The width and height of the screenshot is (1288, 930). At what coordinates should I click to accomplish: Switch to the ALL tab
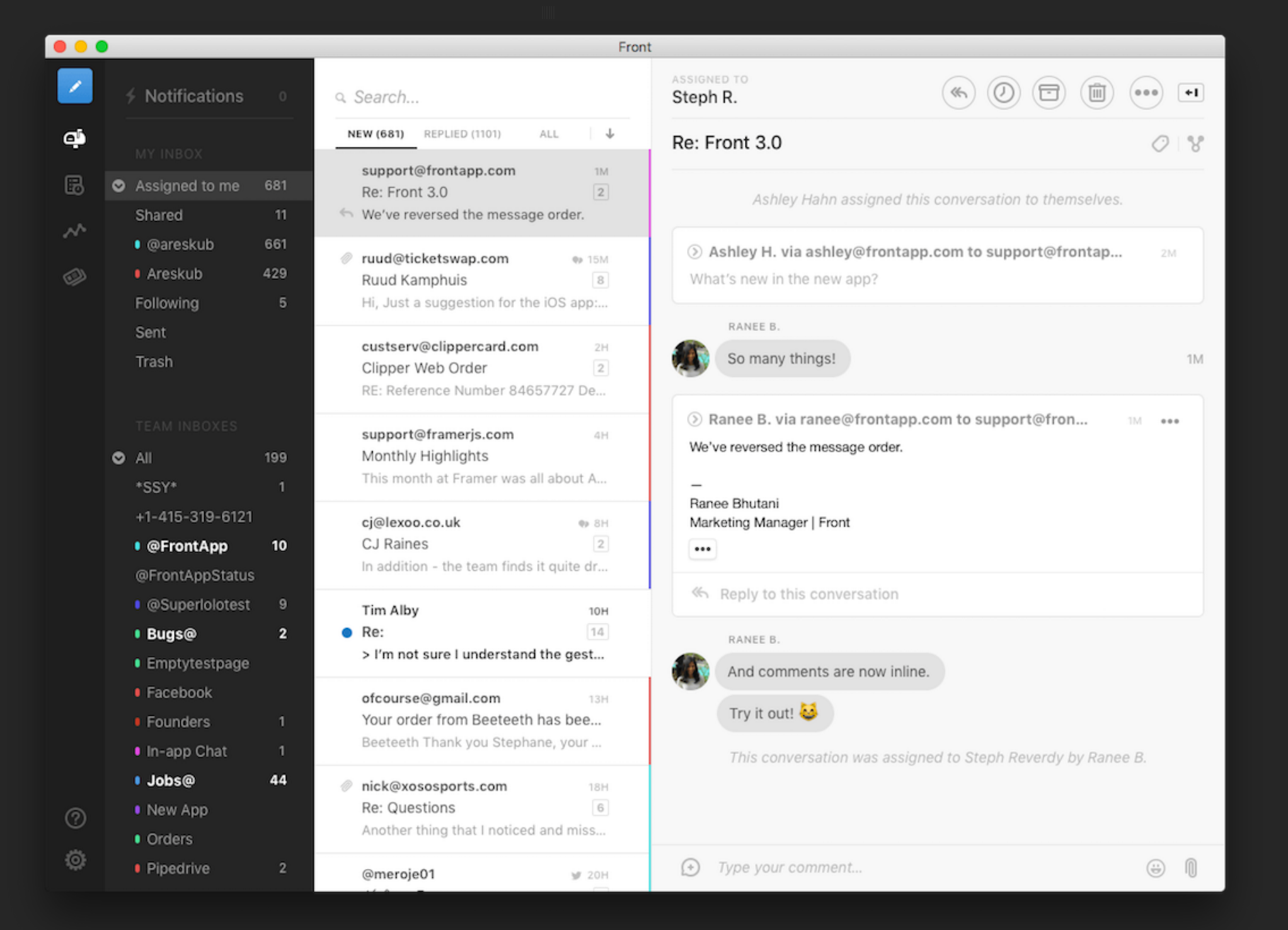[x=548, y=134]
